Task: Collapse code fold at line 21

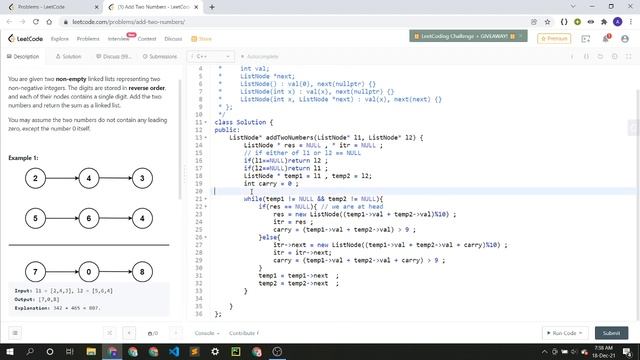Action: tap(205, 199)
